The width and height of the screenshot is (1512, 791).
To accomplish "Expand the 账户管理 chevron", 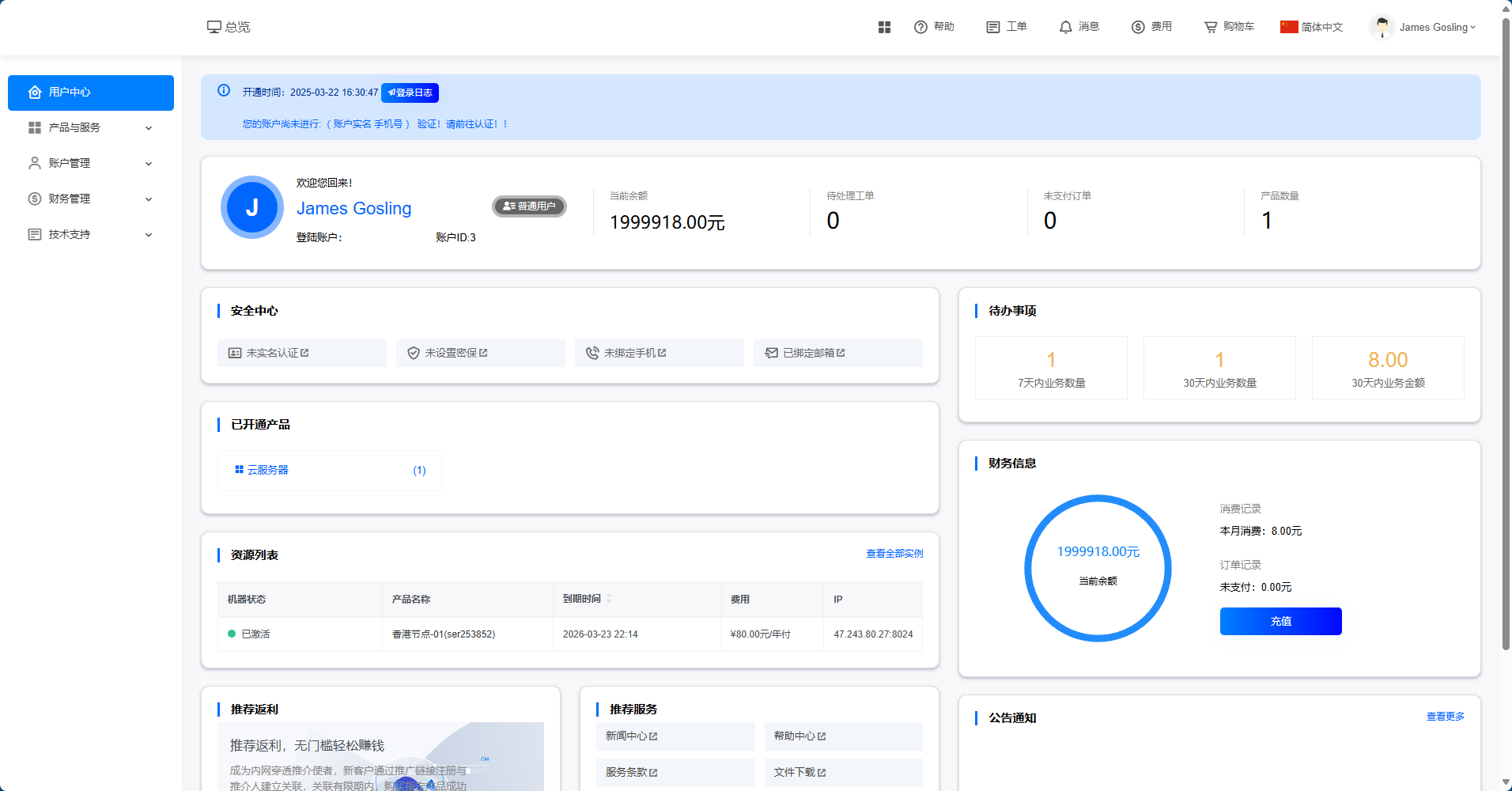I will click(x=149, y=164).
